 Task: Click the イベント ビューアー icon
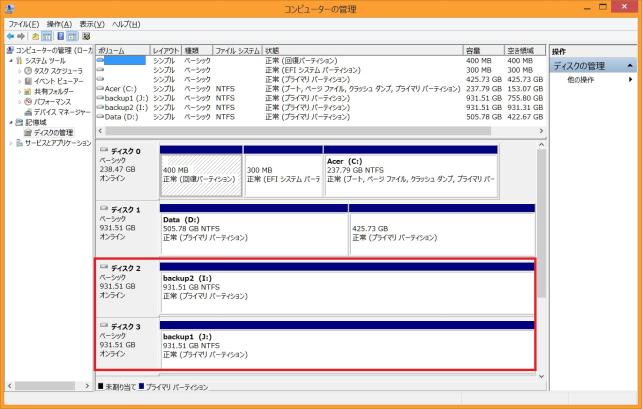point(28,81)
